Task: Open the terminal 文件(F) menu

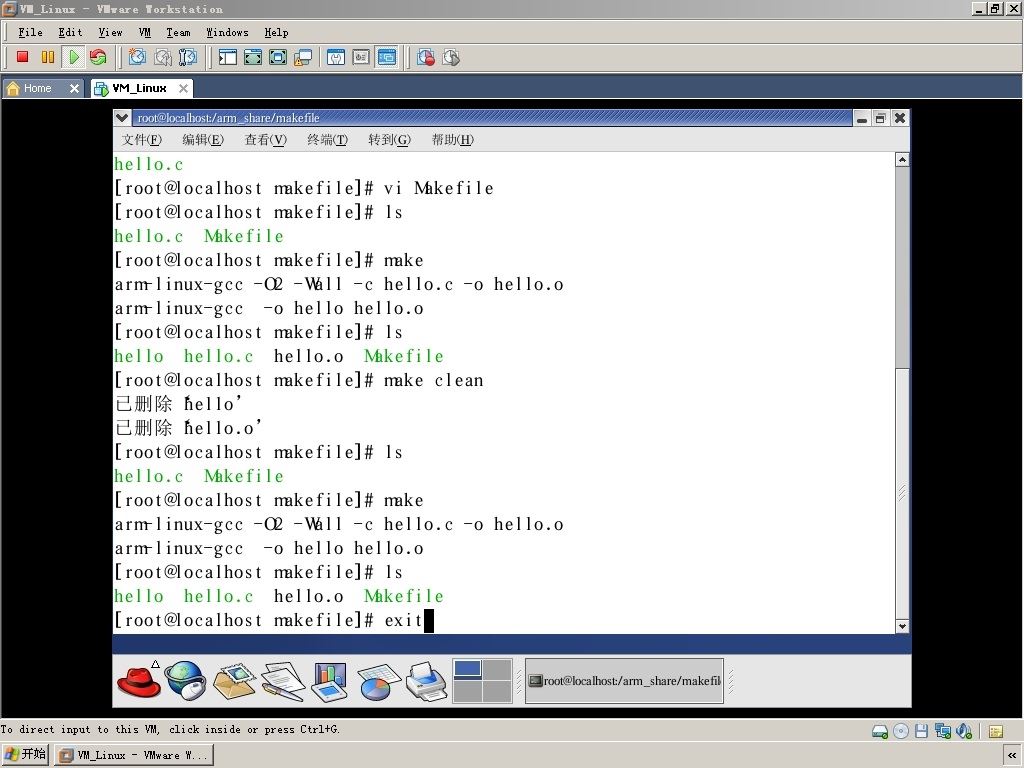Action: pyautogui.click(x=142, y=139)
